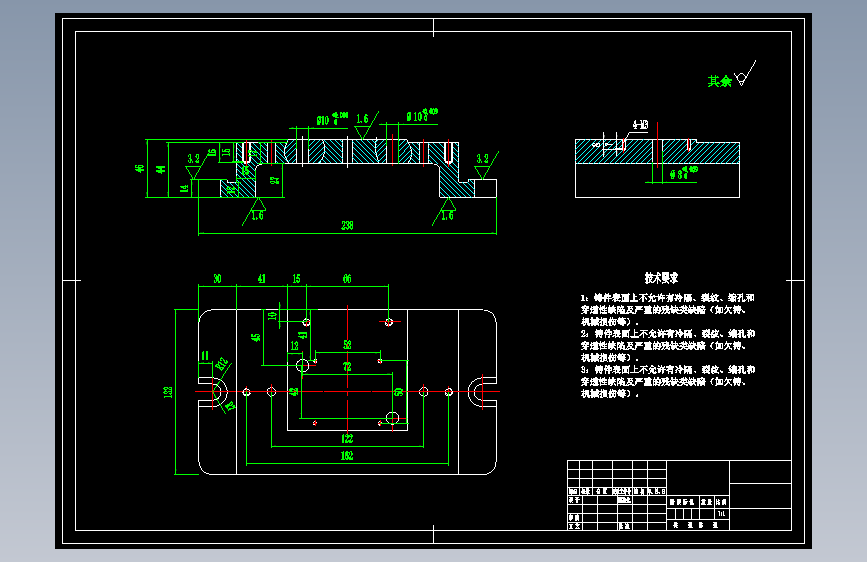This screenshot has width=867, height=562.
Task: Select technical requirement item 1 text
Action: pos(667,310)
